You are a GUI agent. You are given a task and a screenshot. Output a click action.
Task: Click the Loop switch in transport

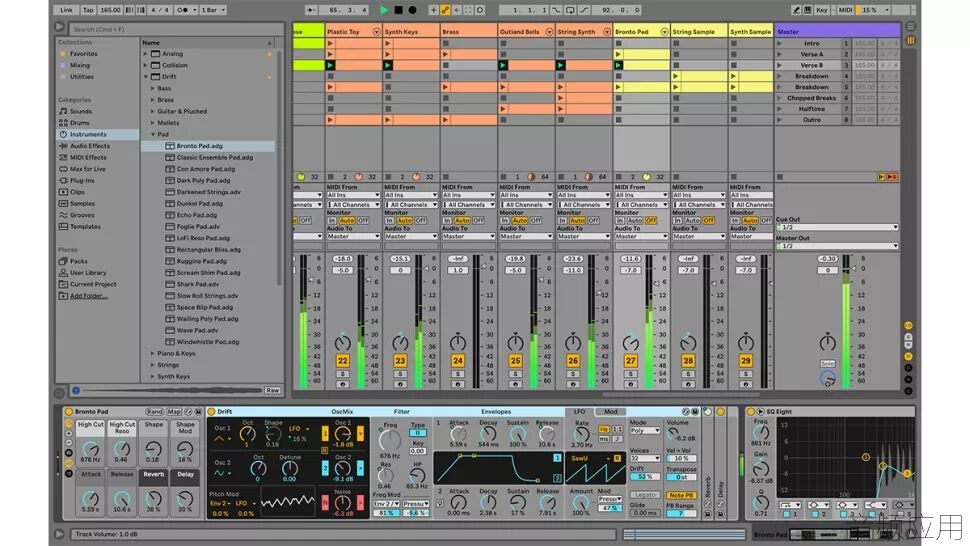(x=570, y=10)
